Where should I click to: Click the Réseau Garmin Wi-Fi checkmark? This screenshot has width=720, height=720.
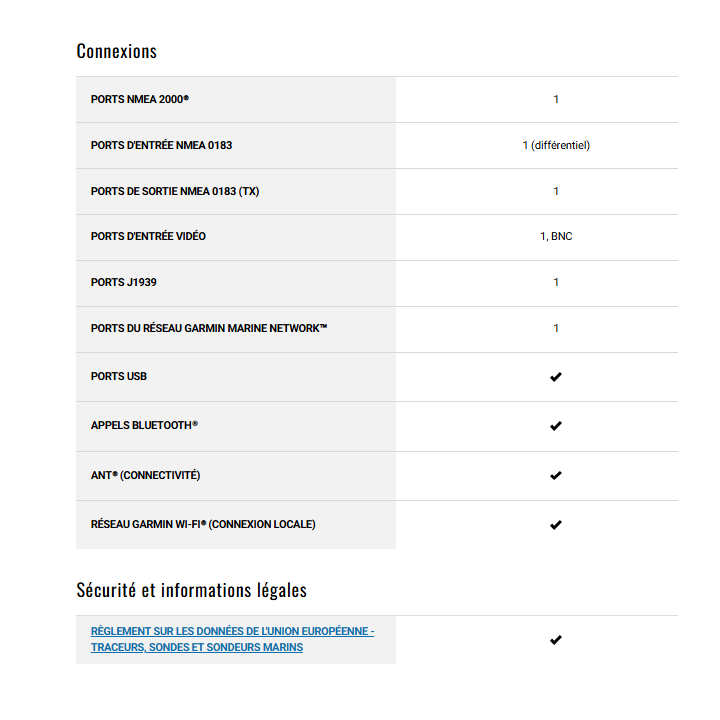[x=556, y=524]
